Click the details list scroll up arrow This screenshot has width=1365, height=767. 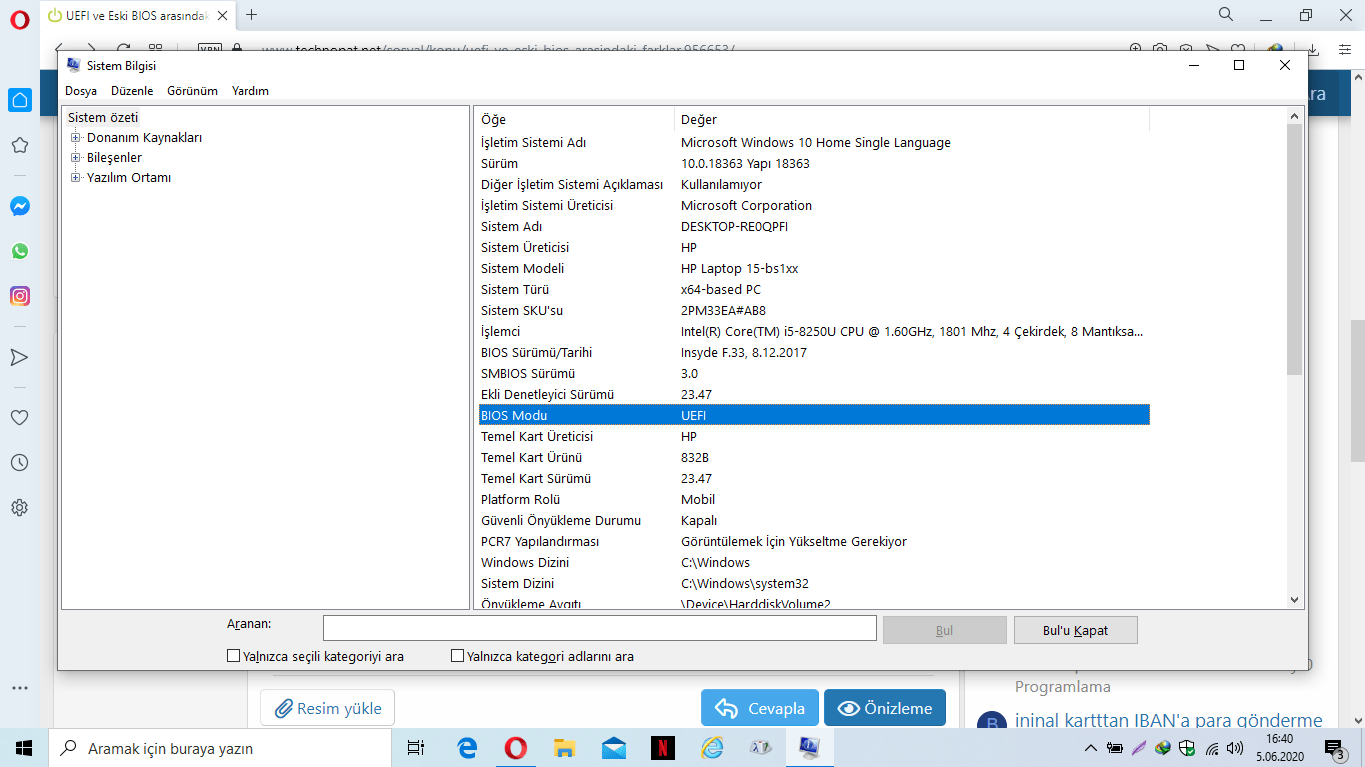(1294, 117)
